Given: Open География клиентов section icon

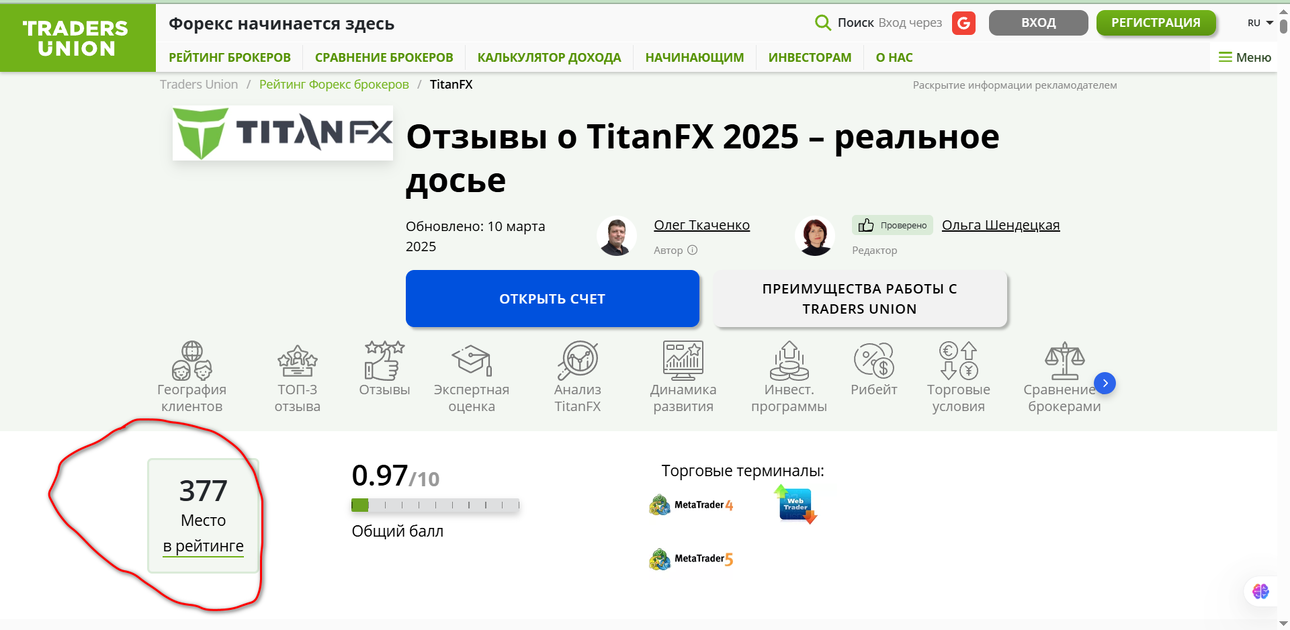Looking at the screenshot, I should pyautogui.click(x=192, y=359).
